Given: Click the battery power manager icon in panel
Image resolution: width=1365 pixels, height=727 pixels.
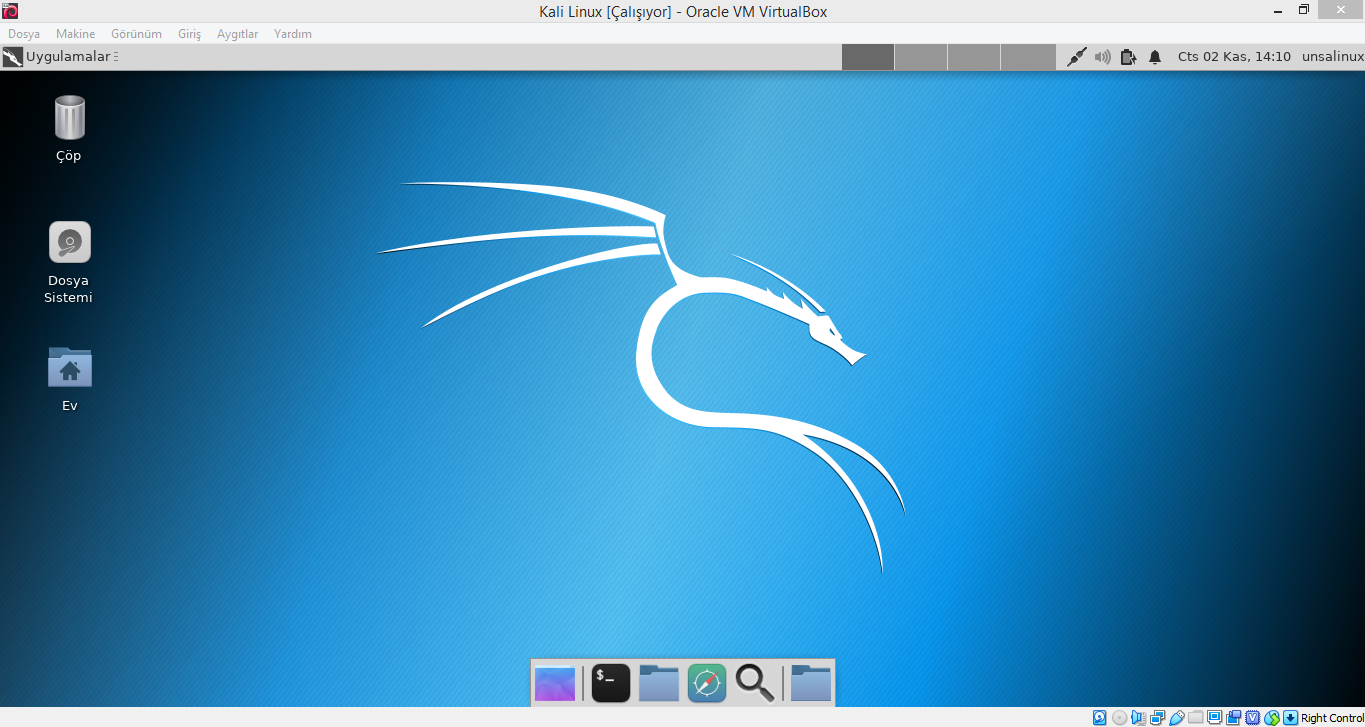Looking at the screenshot, I should (1128, 57).
